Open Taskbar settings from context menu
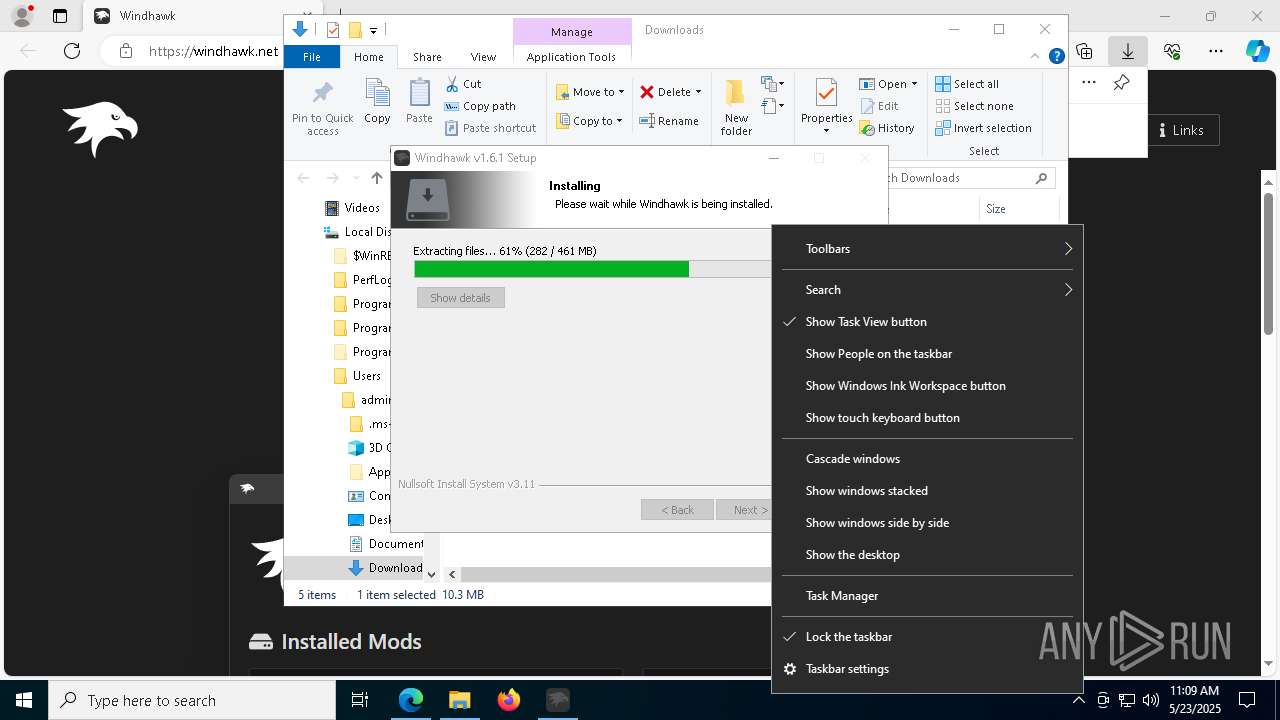 (x=927, y=669)
